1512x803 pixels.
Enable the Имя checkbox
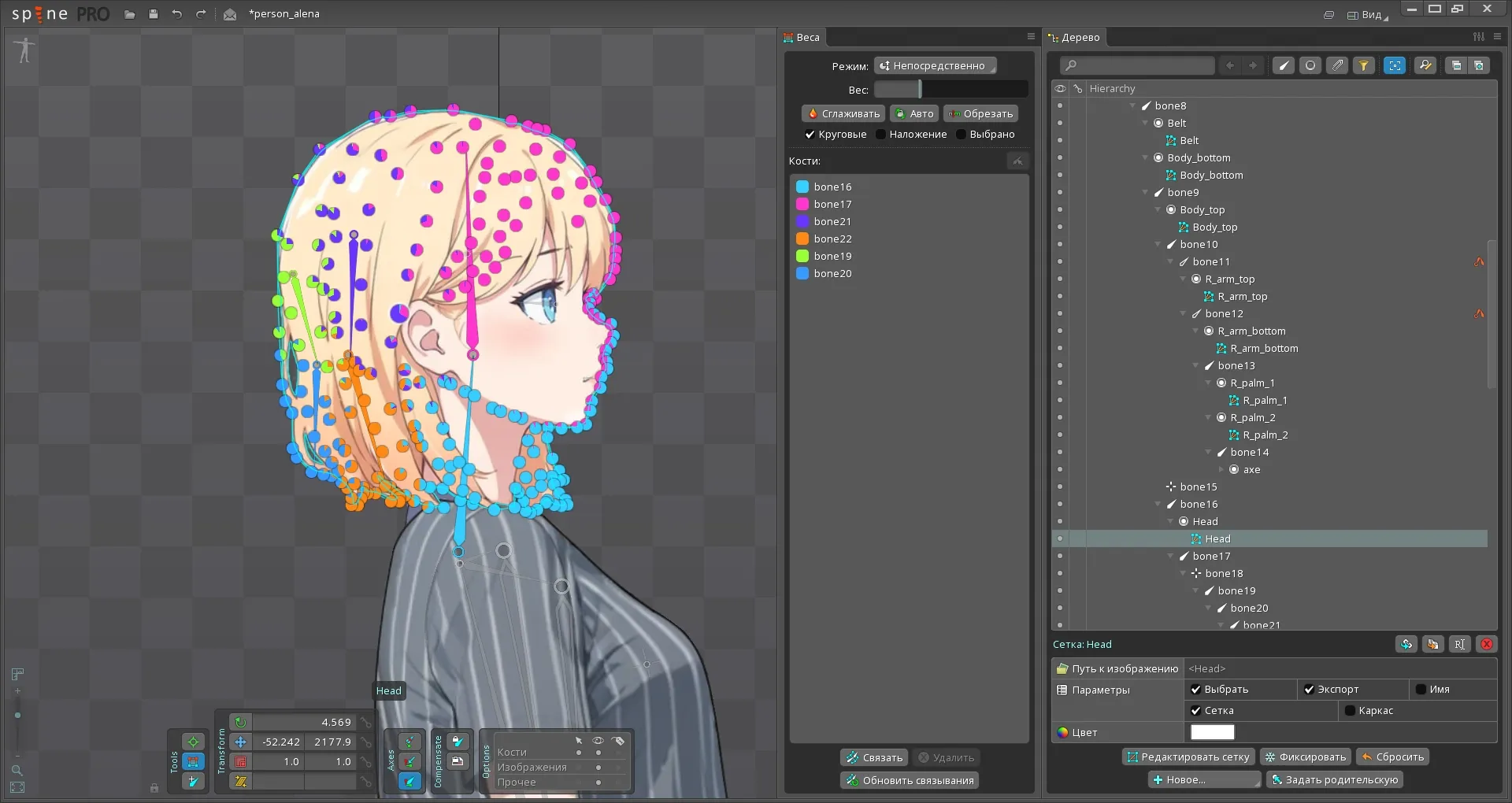pos(1421,690)
